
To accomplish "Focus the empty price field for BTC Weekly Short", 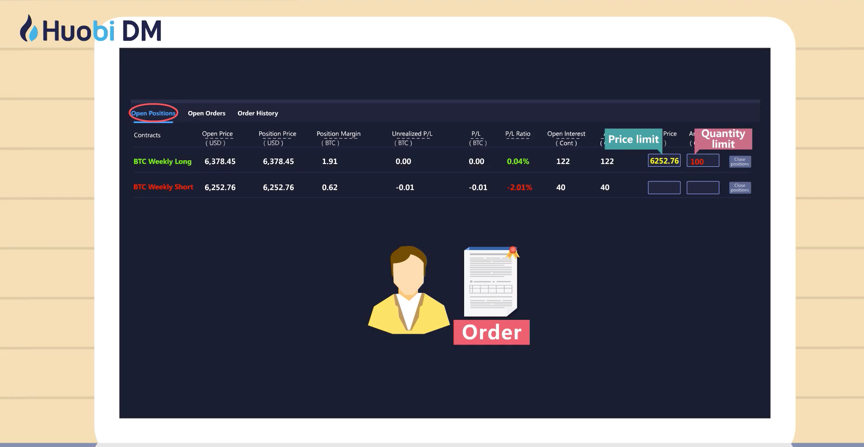I will point(664,187).
